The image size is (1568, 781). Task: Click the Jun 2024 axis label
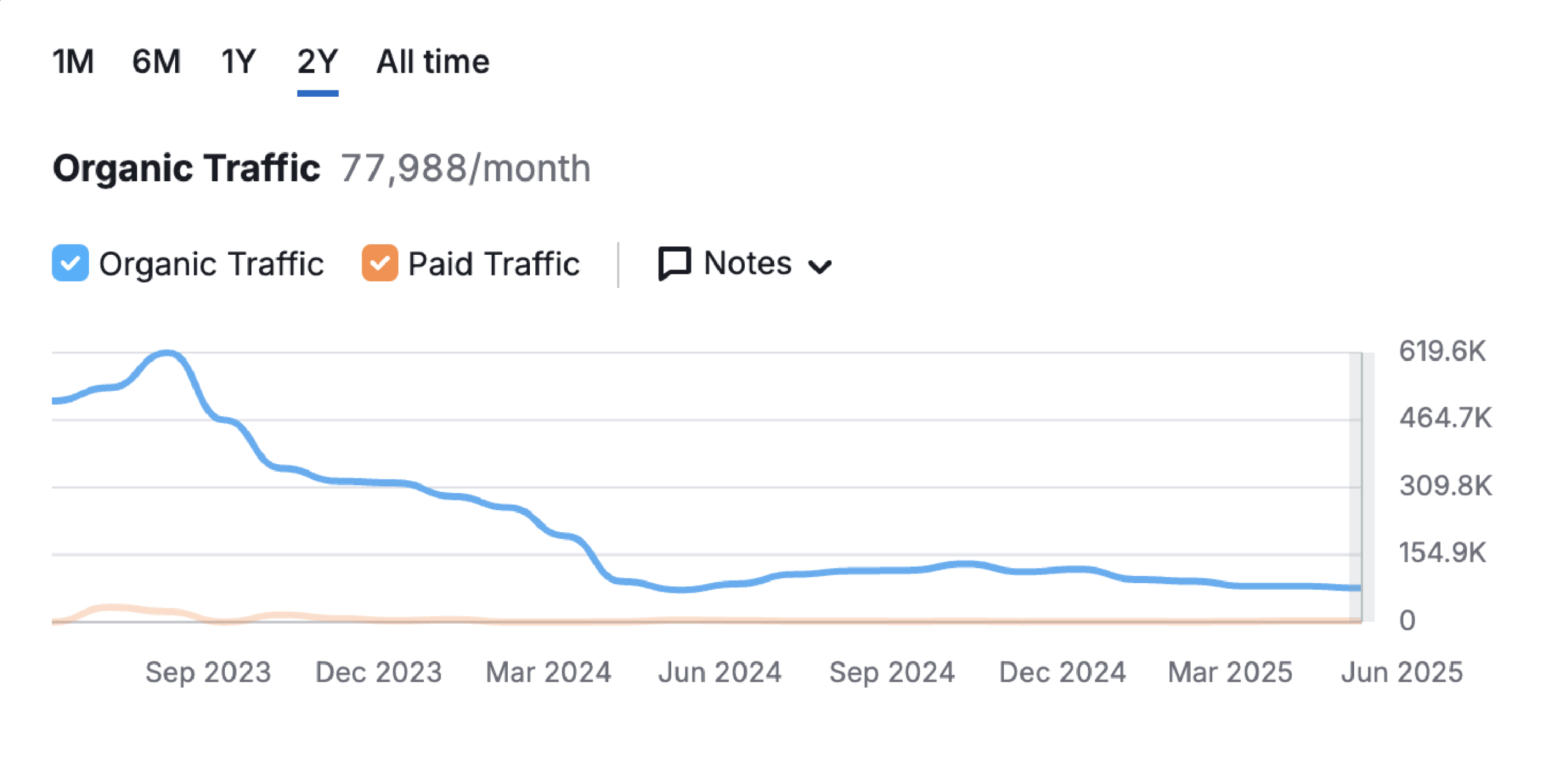720,672
